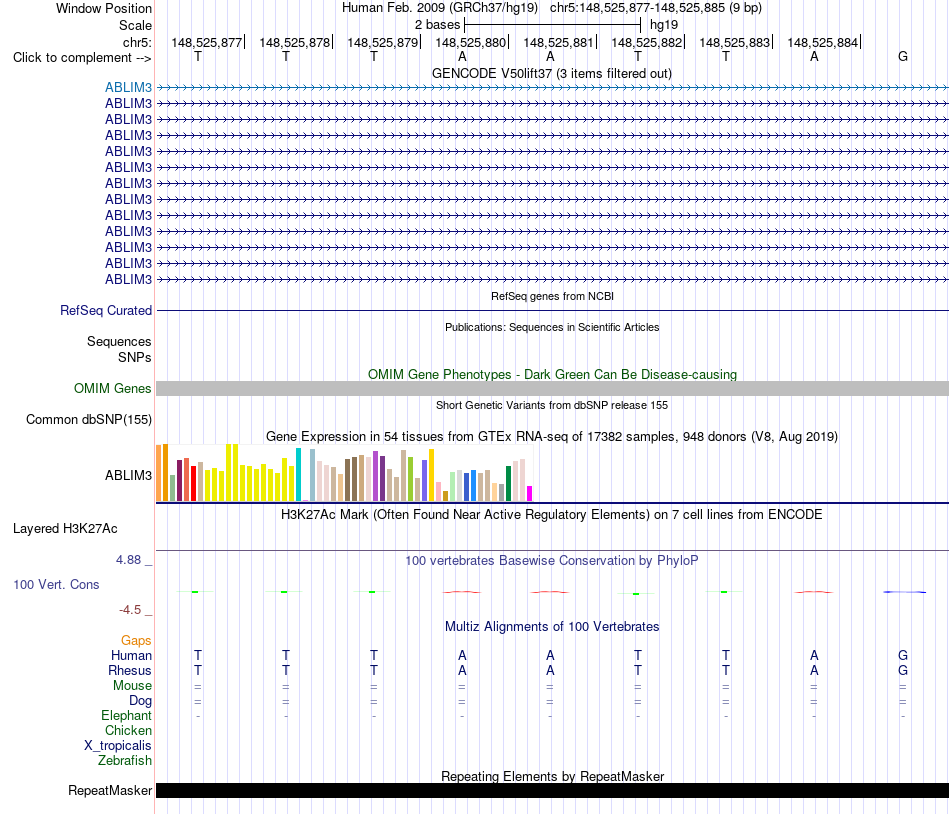Open 'H3K27Ac Mark' ENCODE track title
This screenshot has width=950, height=814.
[552, 515]
